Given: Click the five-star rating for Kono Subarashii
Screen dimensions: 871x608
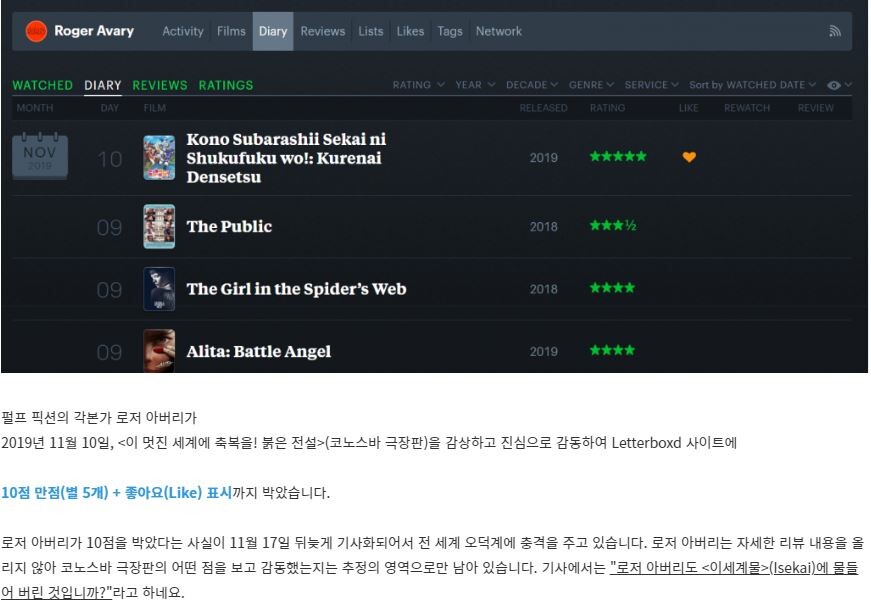Looking at the screenshot, I should [617, 157].
